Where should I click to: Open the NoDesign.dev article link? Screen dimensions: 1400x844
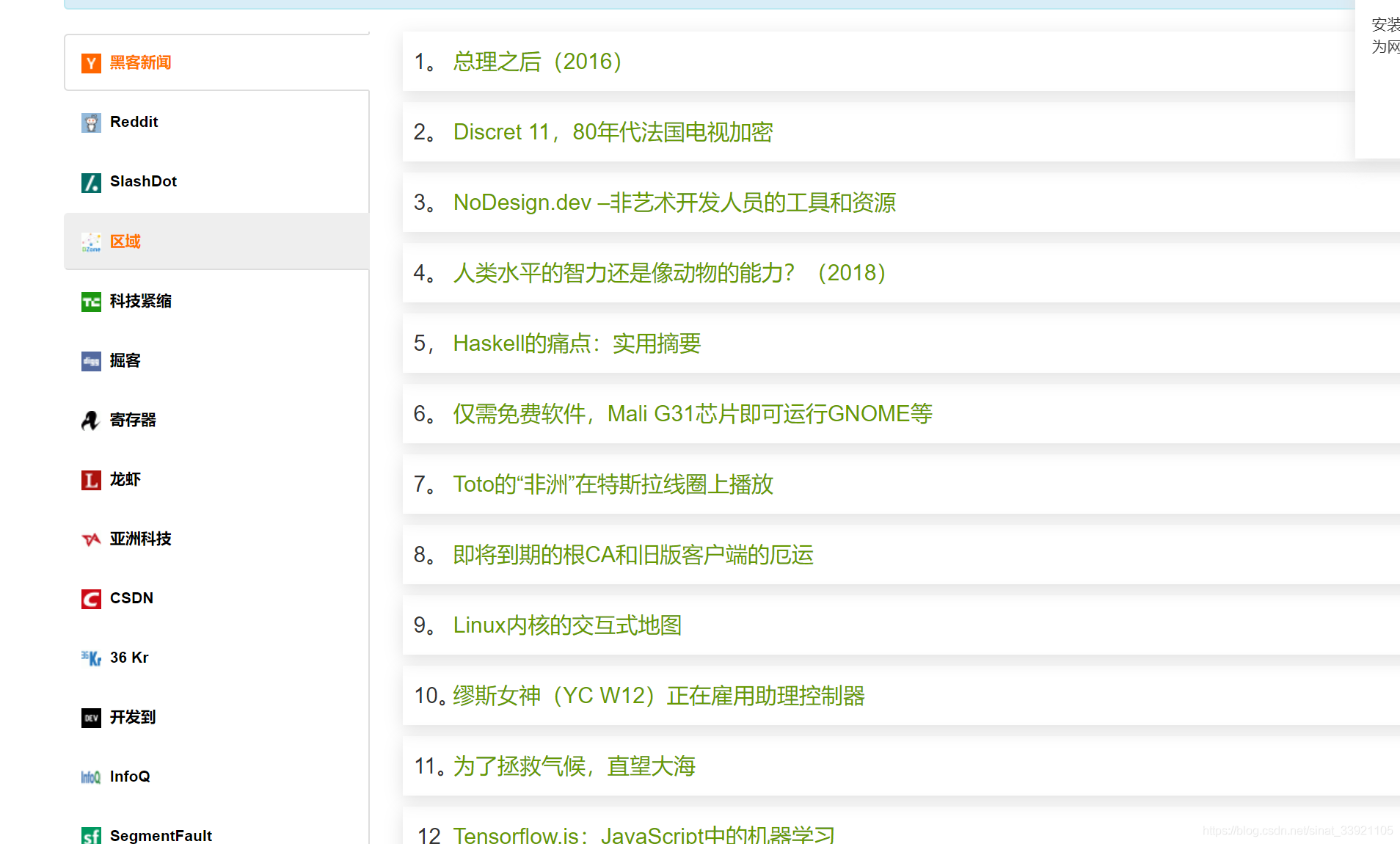coord(674,203)
